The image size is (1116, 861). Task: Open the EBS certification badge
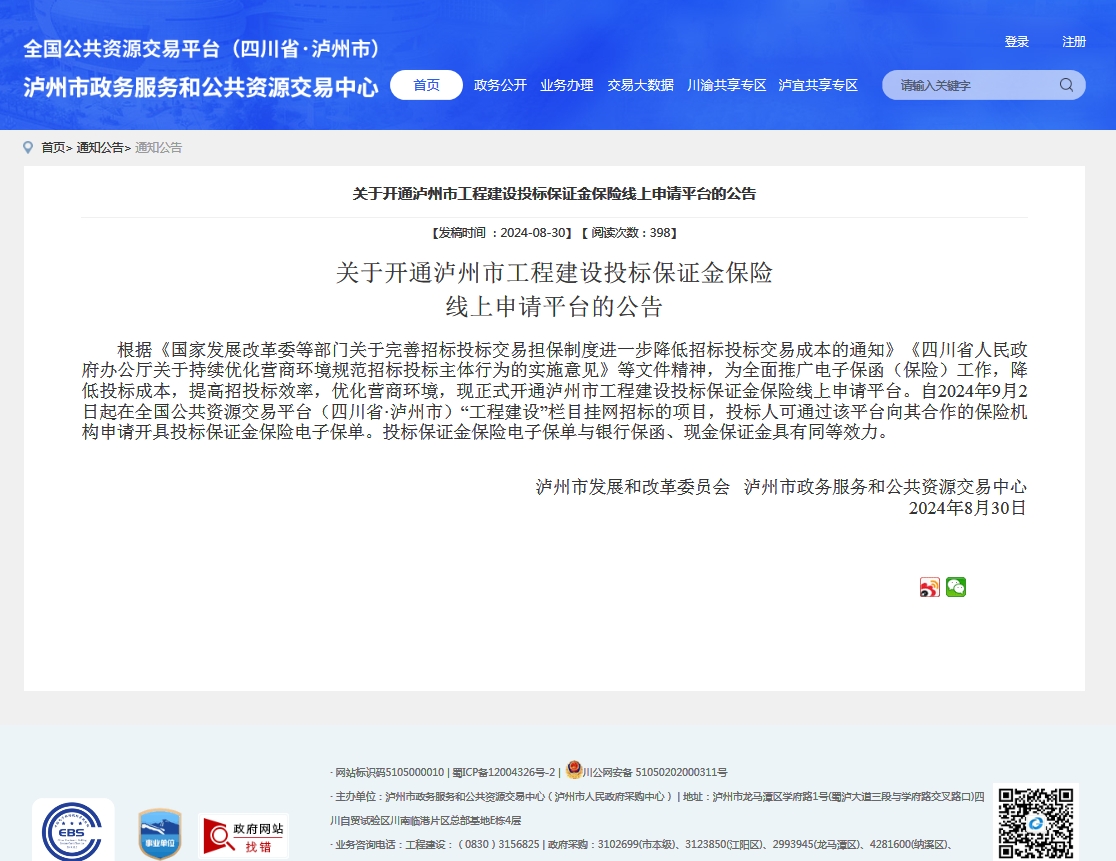click(x=73, y=831)
